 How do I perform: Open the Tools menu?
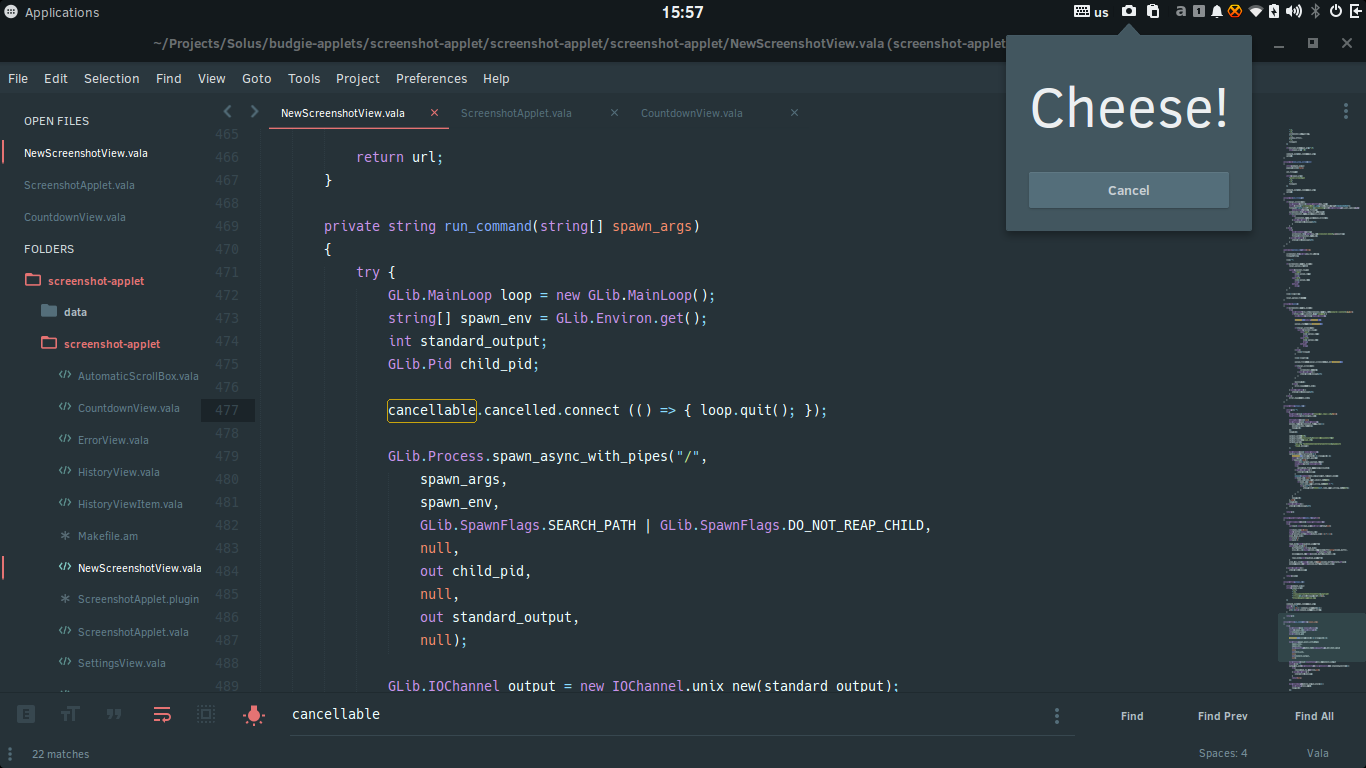pyautogui.click(x=304, y=78)
